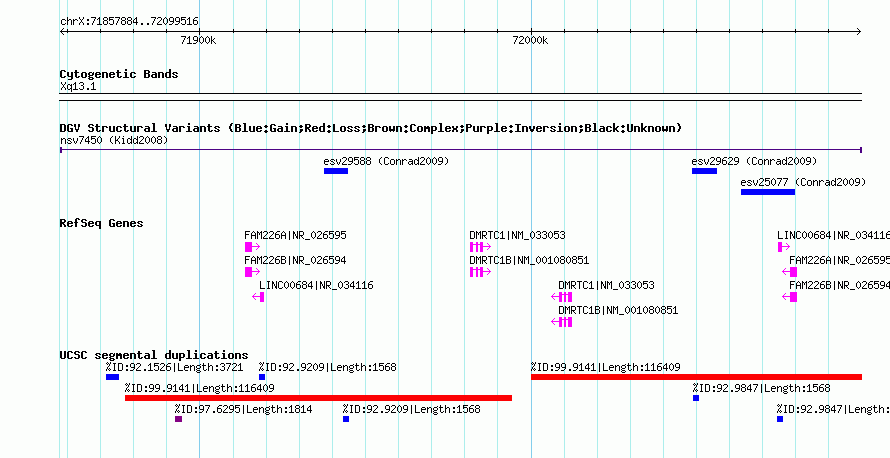
Task: Select the blue 92.1526 duplication block
Action: pyautogui.click(x=112, y=377)
